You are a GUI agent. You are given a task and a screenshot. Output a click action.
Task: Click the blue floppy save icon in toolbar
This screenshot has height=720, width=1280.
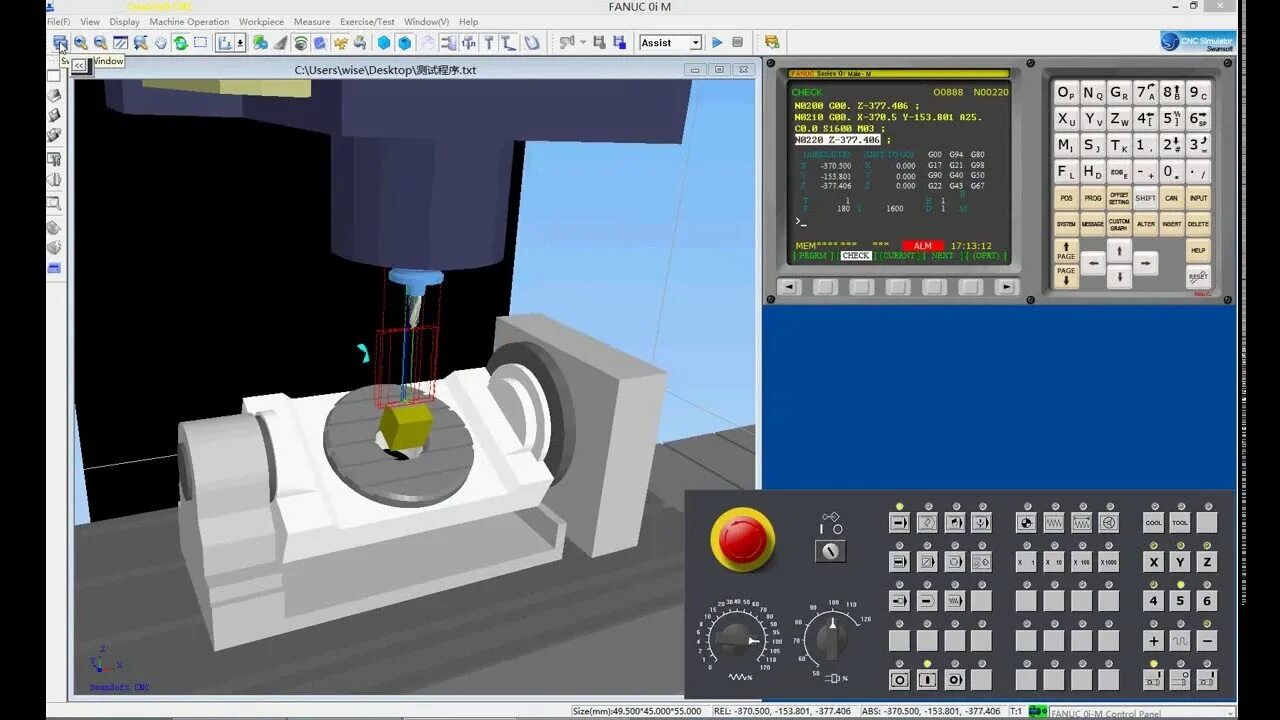(x=620, y=43)
